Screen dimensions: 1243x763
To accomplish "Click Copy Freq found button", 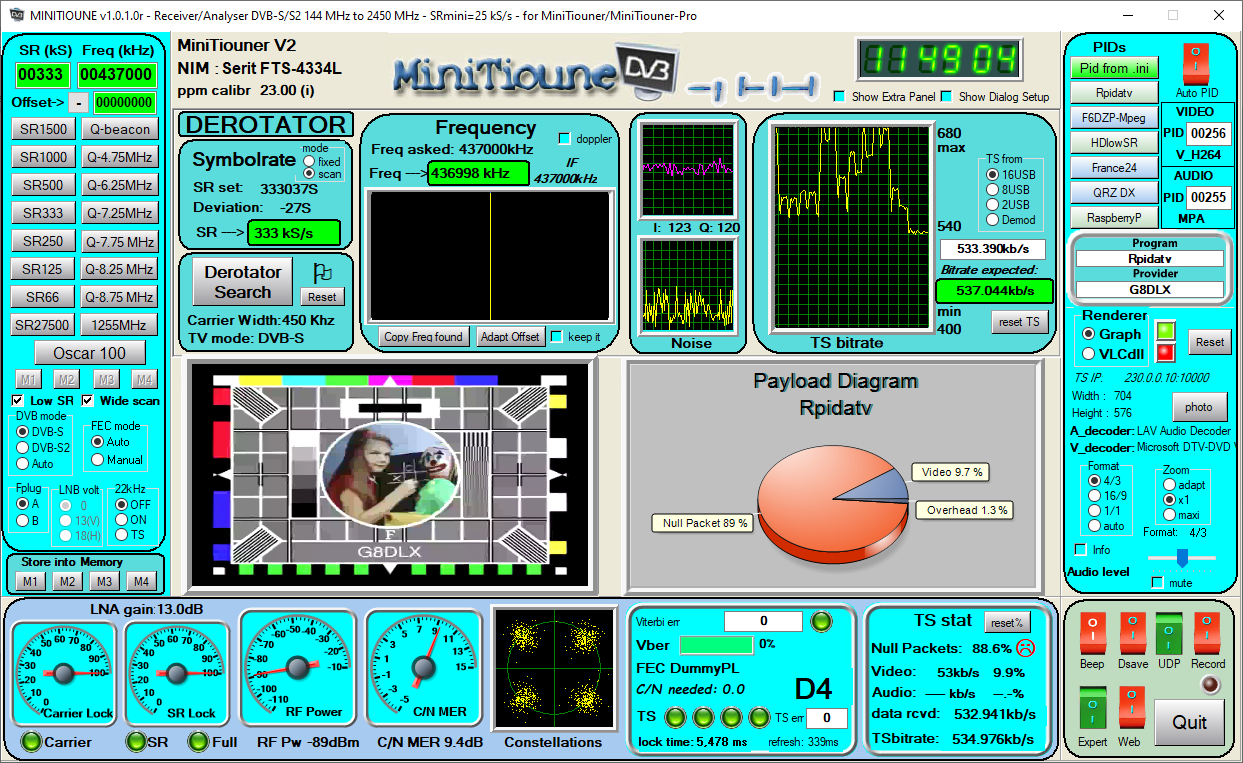I will (x=423, y=337).
